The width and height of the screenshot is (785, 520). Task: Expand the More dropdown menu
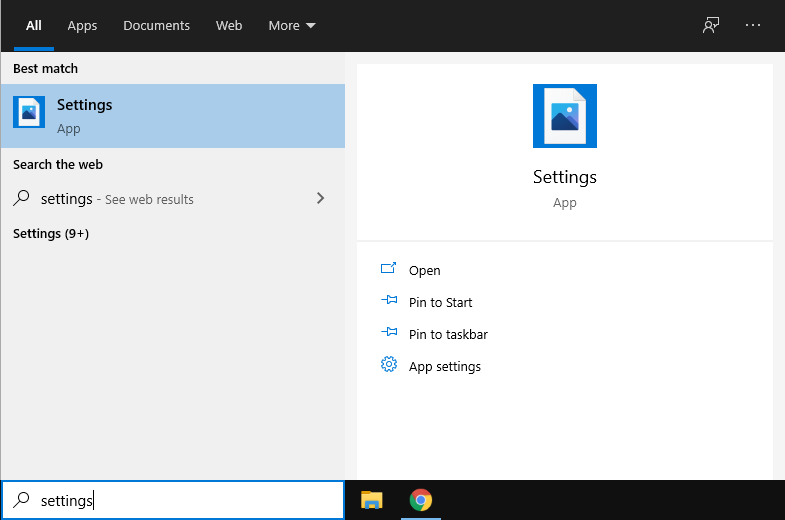pyautogui.click(x=292, y=26)
